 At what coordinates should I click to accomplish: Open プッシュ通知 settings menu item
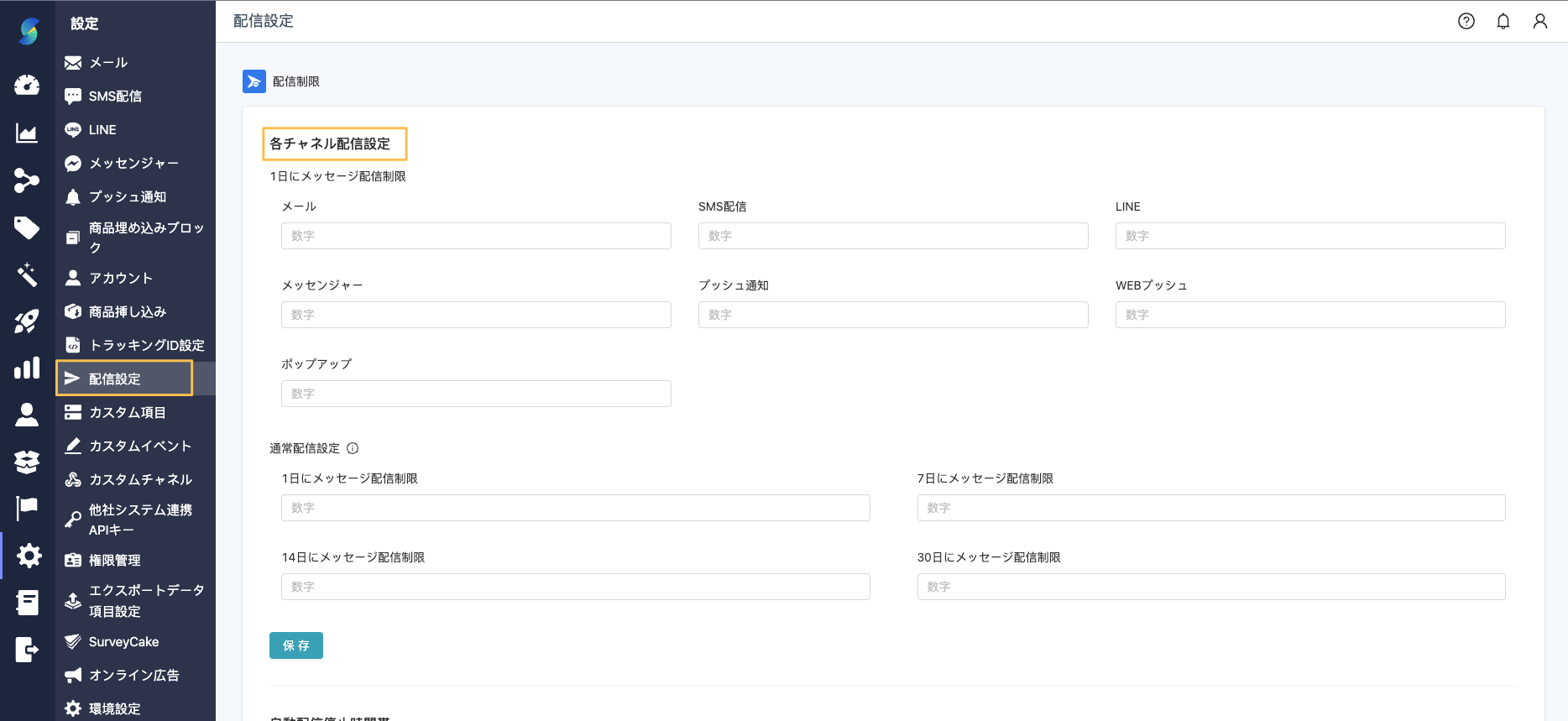(135, 196)
